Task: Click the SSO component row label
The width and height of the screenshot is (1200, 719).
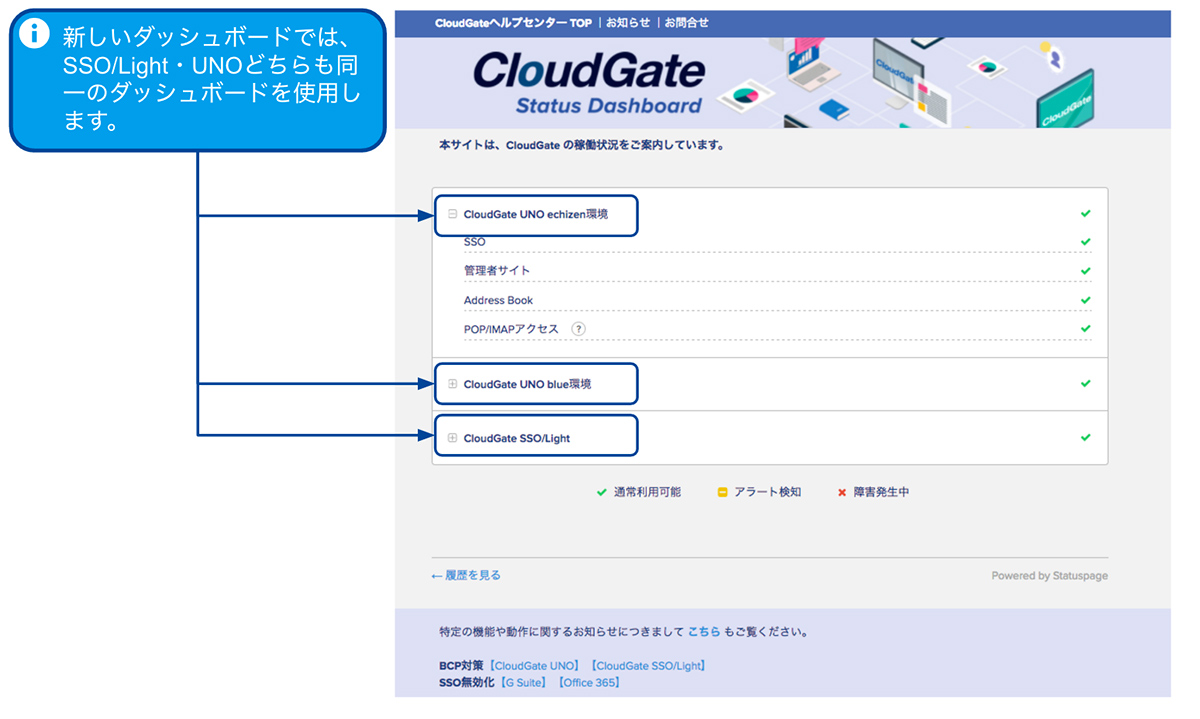Action: tap(474, 242)
